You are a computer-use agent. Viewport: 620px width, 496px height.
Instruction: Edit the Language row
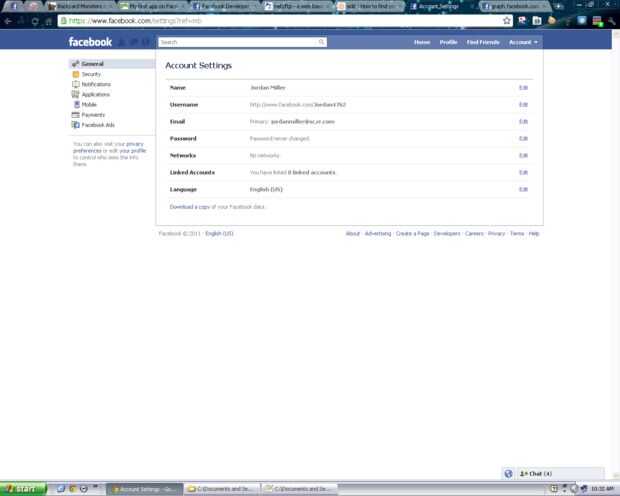click(x=523, y=189)
